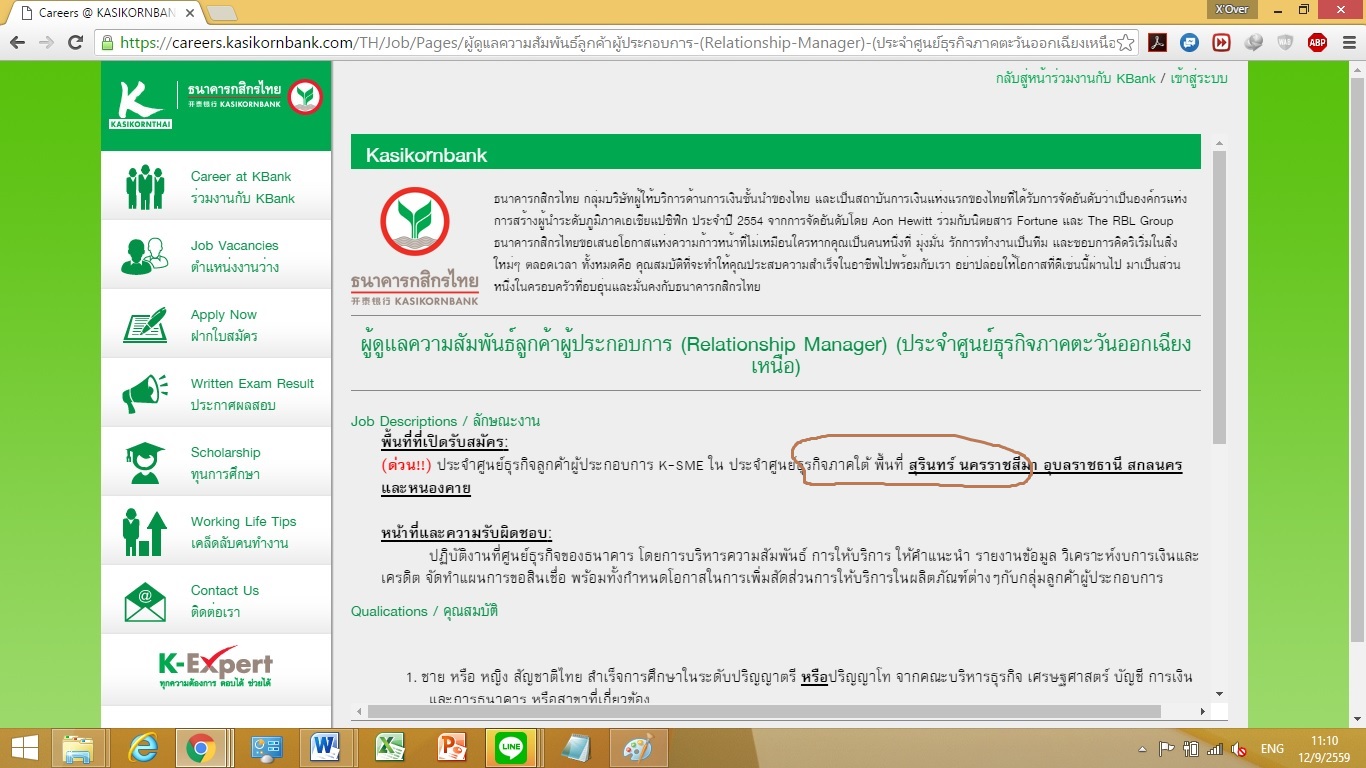Open Microsoft Word from the taskbar
The width and height of the screenshot is (1366, 768).
[326, 747]
